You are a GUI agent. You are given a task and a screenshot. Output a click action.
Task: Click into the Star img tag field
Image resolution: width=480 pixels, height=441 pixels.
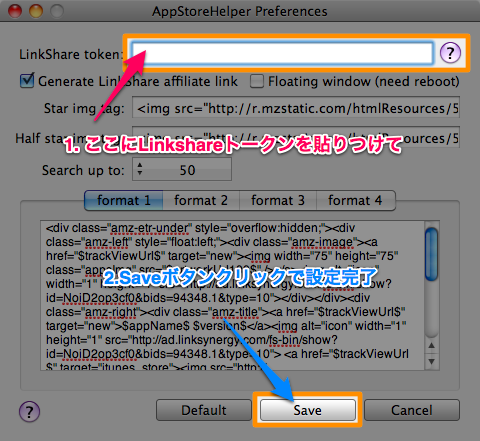point(296,107)
